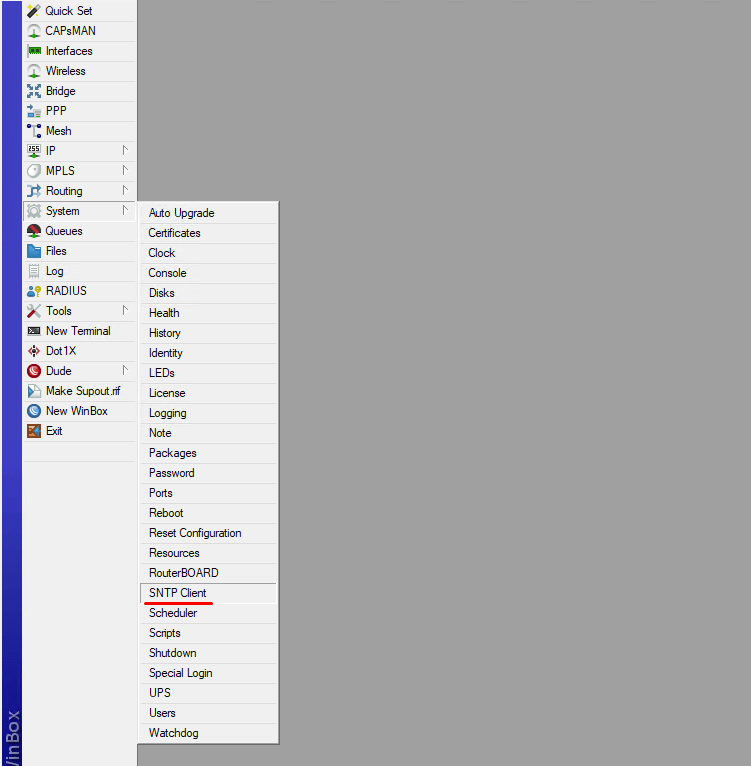Open Identity menu entry
This screenshot has width=751, height=766.
coord(208,353)
